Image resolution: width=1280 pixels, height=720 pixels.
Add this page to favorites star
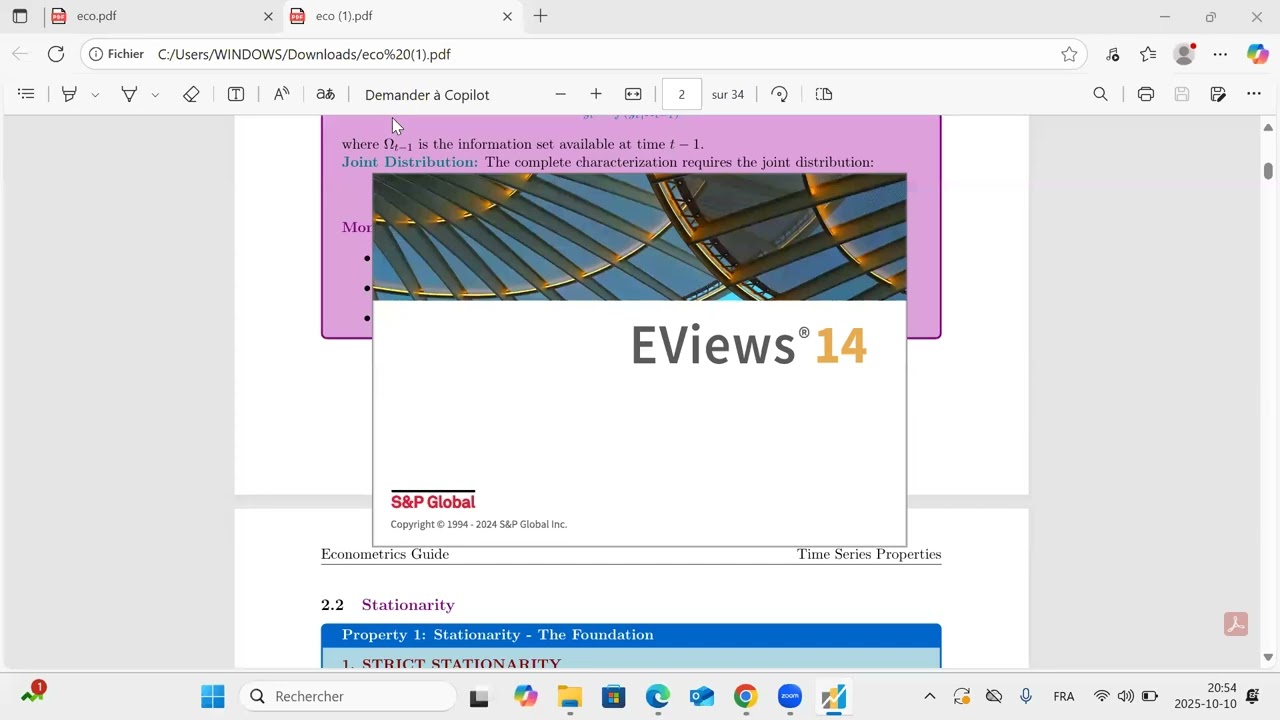click(1069, 54)
